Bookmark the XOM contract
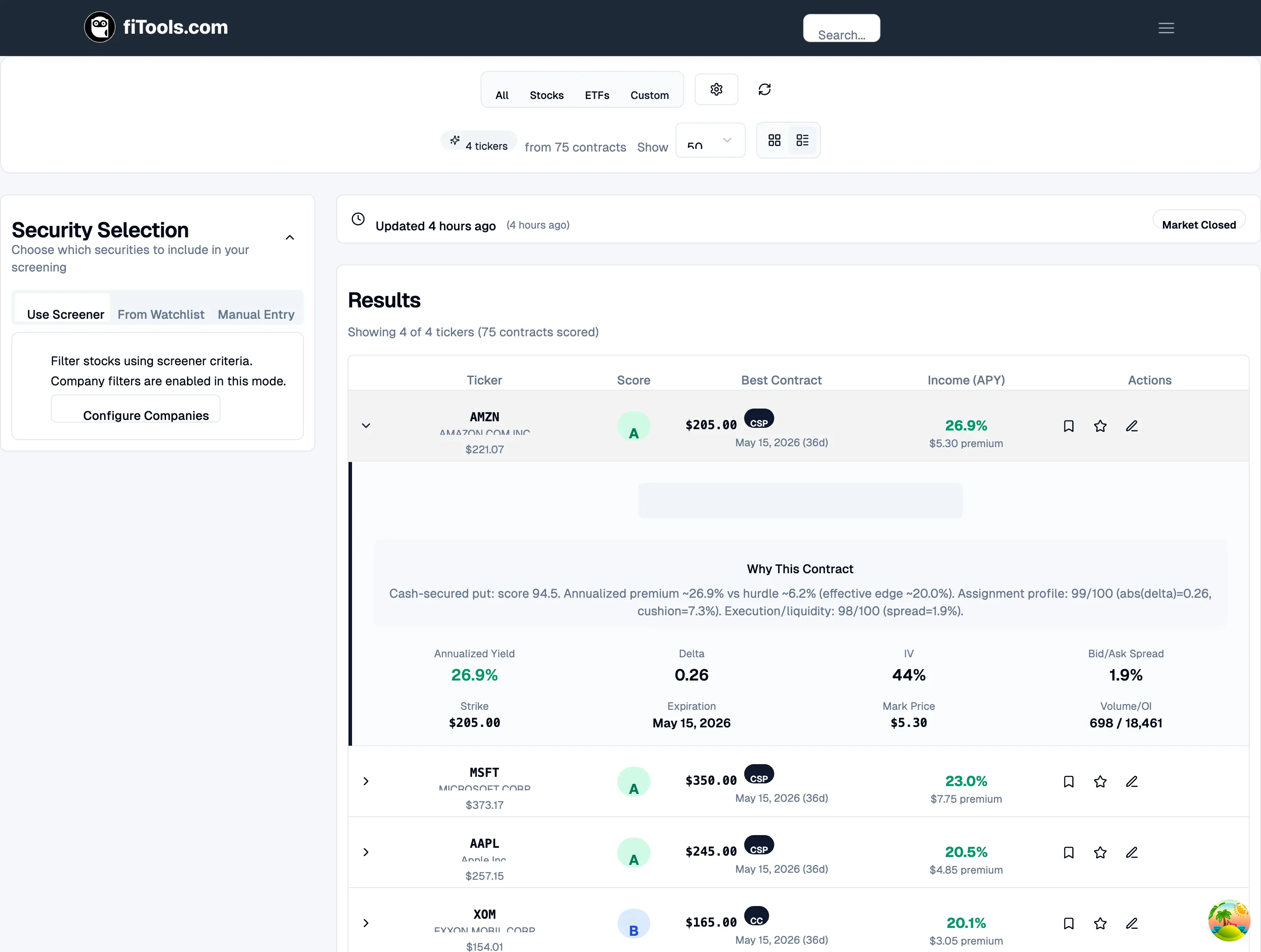 point(1068,924)
